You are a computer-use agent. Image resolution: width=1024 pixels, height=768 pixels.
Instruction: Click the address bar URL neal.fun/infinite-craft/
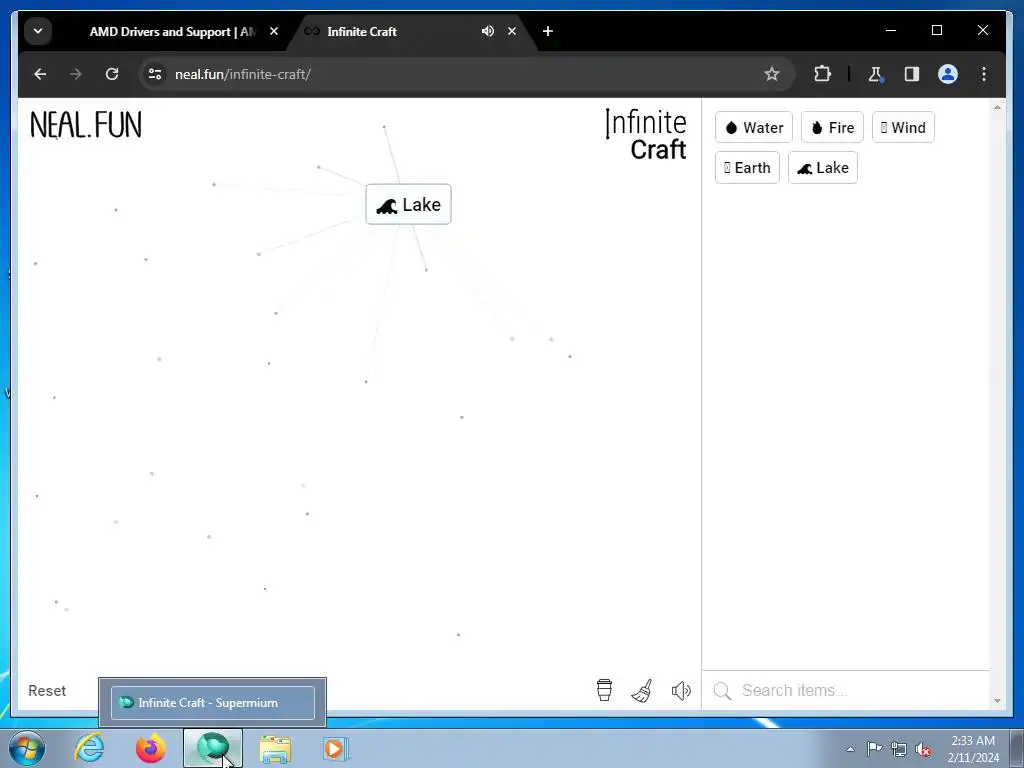[x=242, y=74]
